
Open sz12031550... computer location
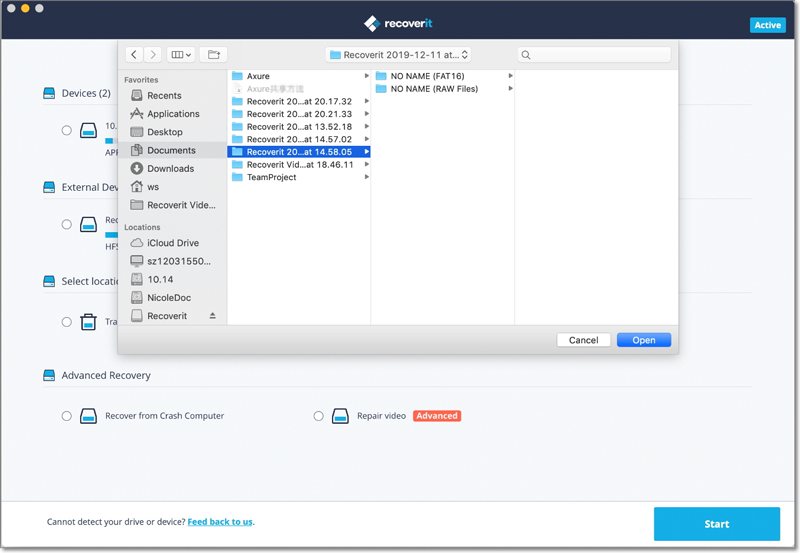(179, 262)
